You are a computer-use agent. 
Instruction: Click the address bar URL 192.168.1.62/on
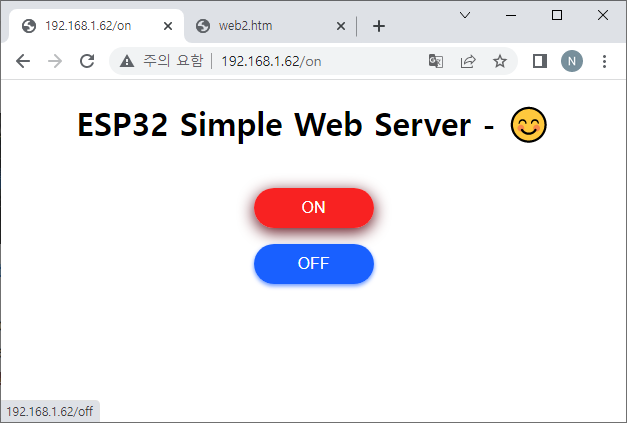click(271, 61)
